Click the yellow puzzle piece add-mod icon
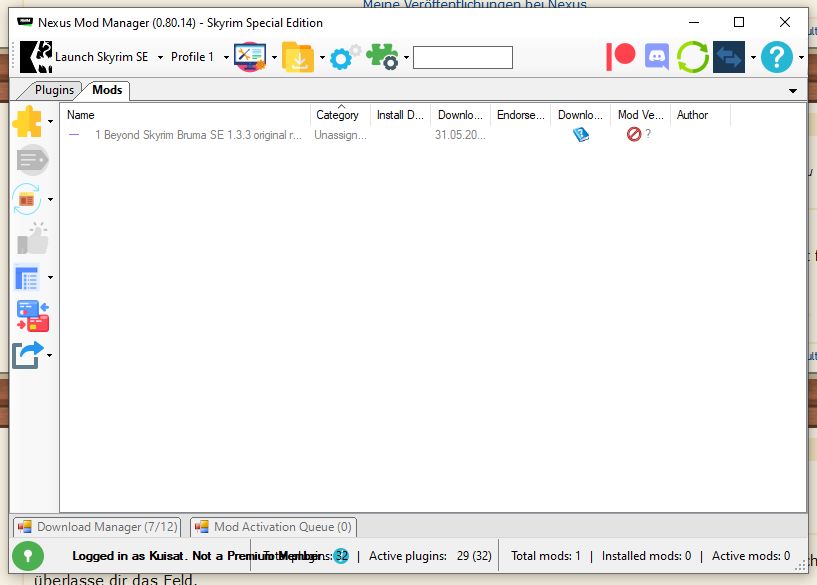The height and width of the screenshot is (585, 817). tap(28, 123)
